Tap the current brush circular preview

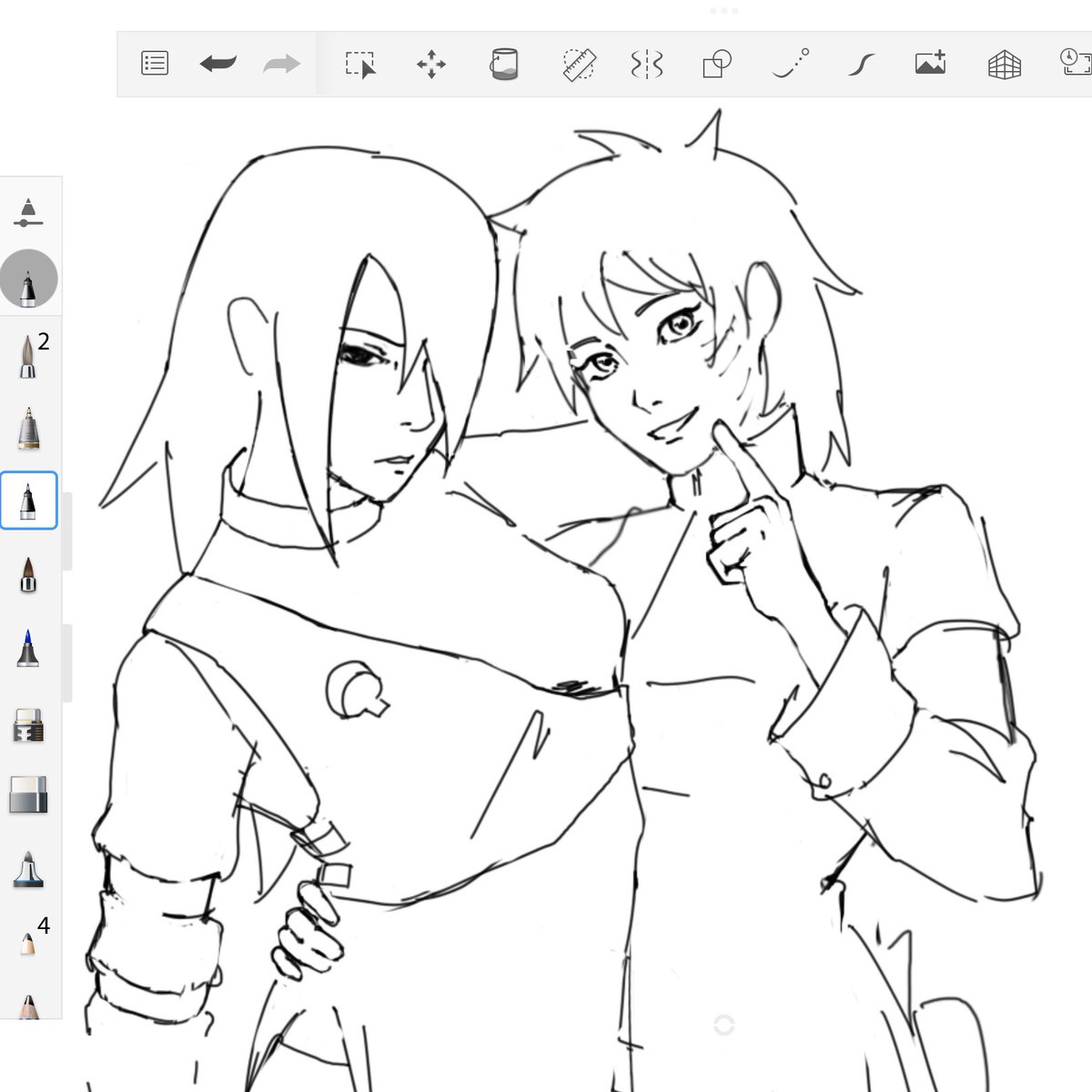pos(29,278)
